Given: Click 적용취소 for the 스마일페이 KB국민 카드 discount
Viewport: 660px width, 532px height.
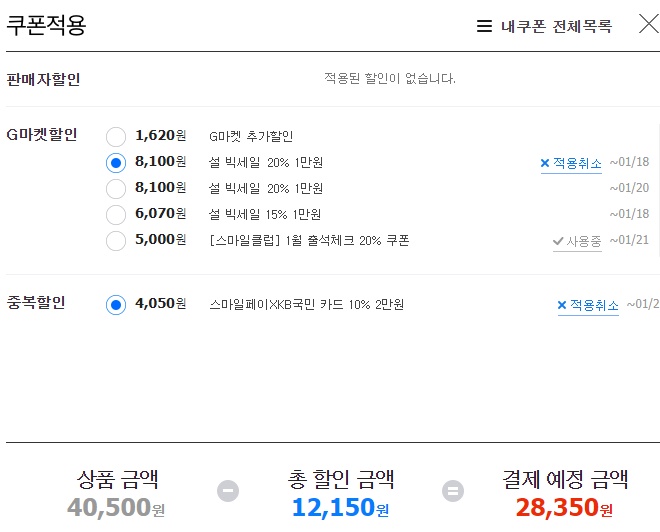Looking at the screenshot, I should tap(588, 305).
